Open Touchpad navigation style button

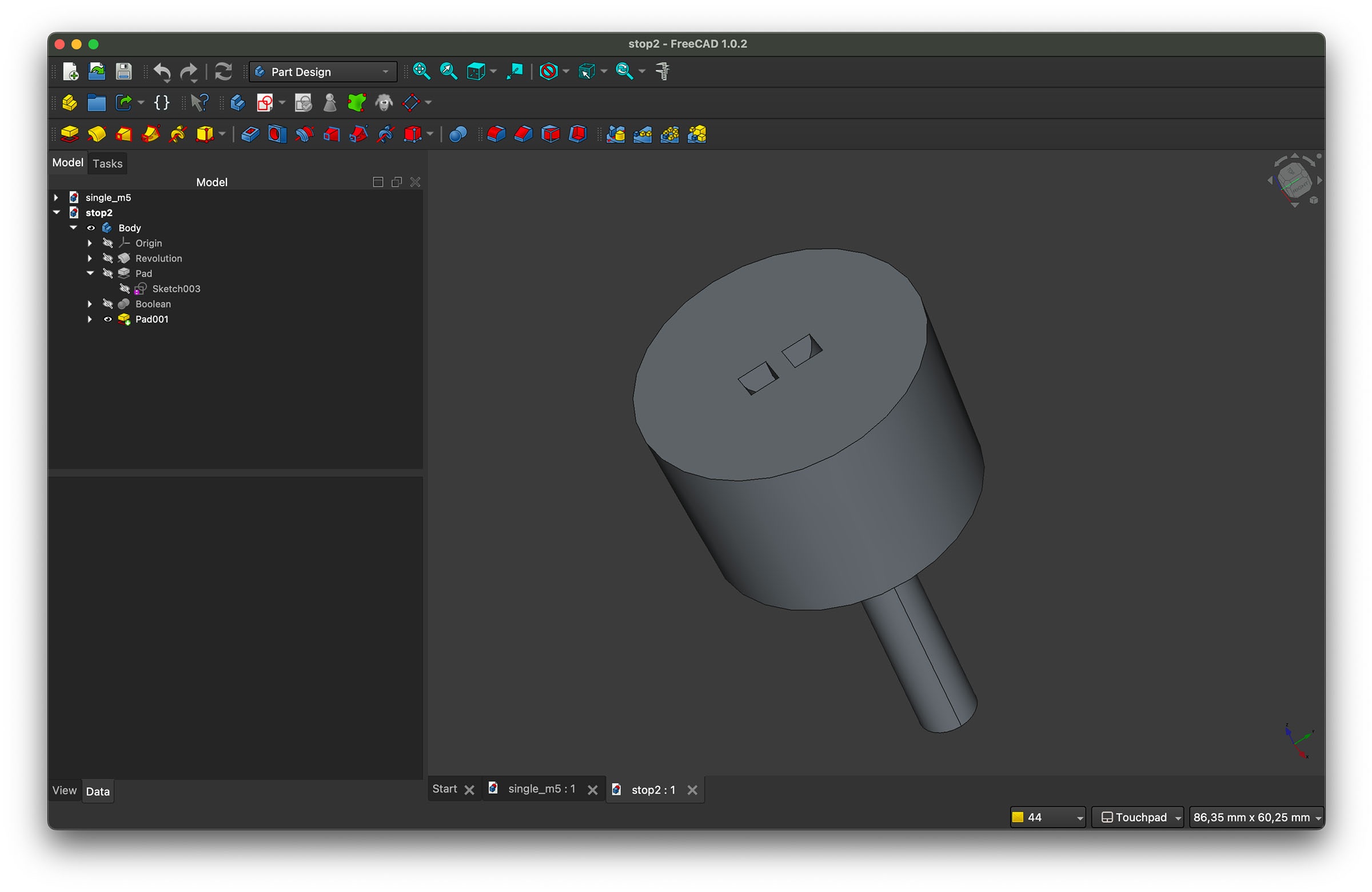(1137, 817)
